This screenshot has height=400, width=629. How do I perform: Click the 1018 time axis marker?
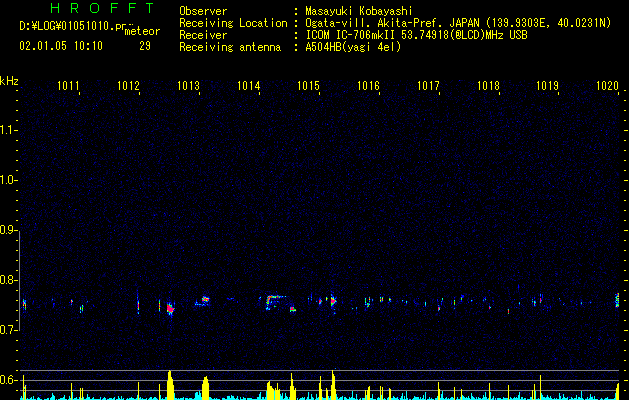[488, 86]
